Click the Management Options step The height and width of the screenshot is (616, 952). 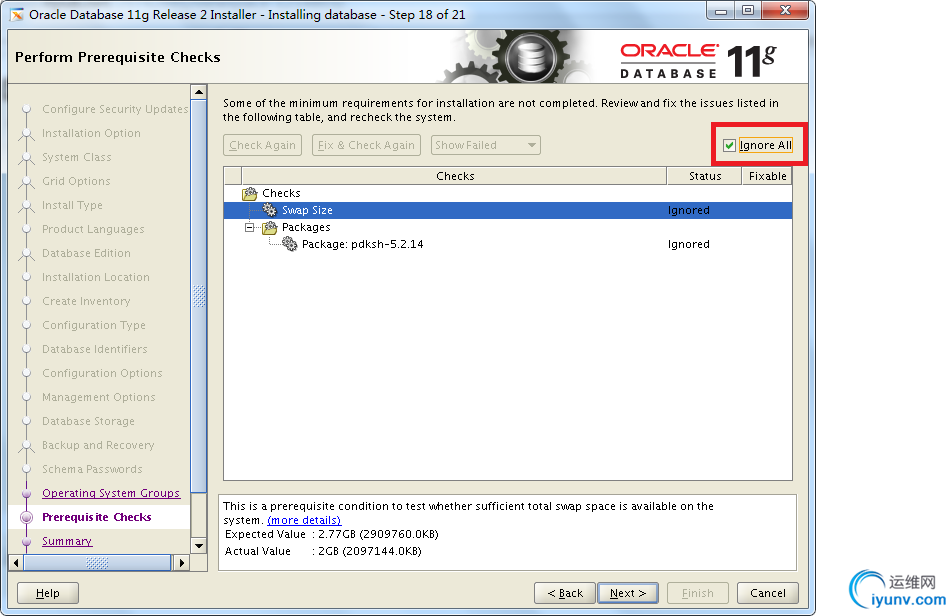pyautogui.click(x=98, y=398)
